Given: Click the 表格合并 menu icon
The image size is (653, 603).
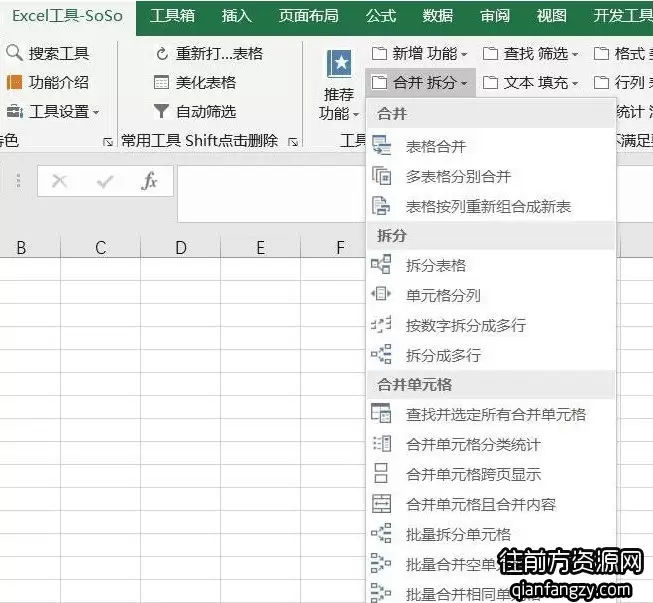Looking at the screenshot, I should coord(381,146).
